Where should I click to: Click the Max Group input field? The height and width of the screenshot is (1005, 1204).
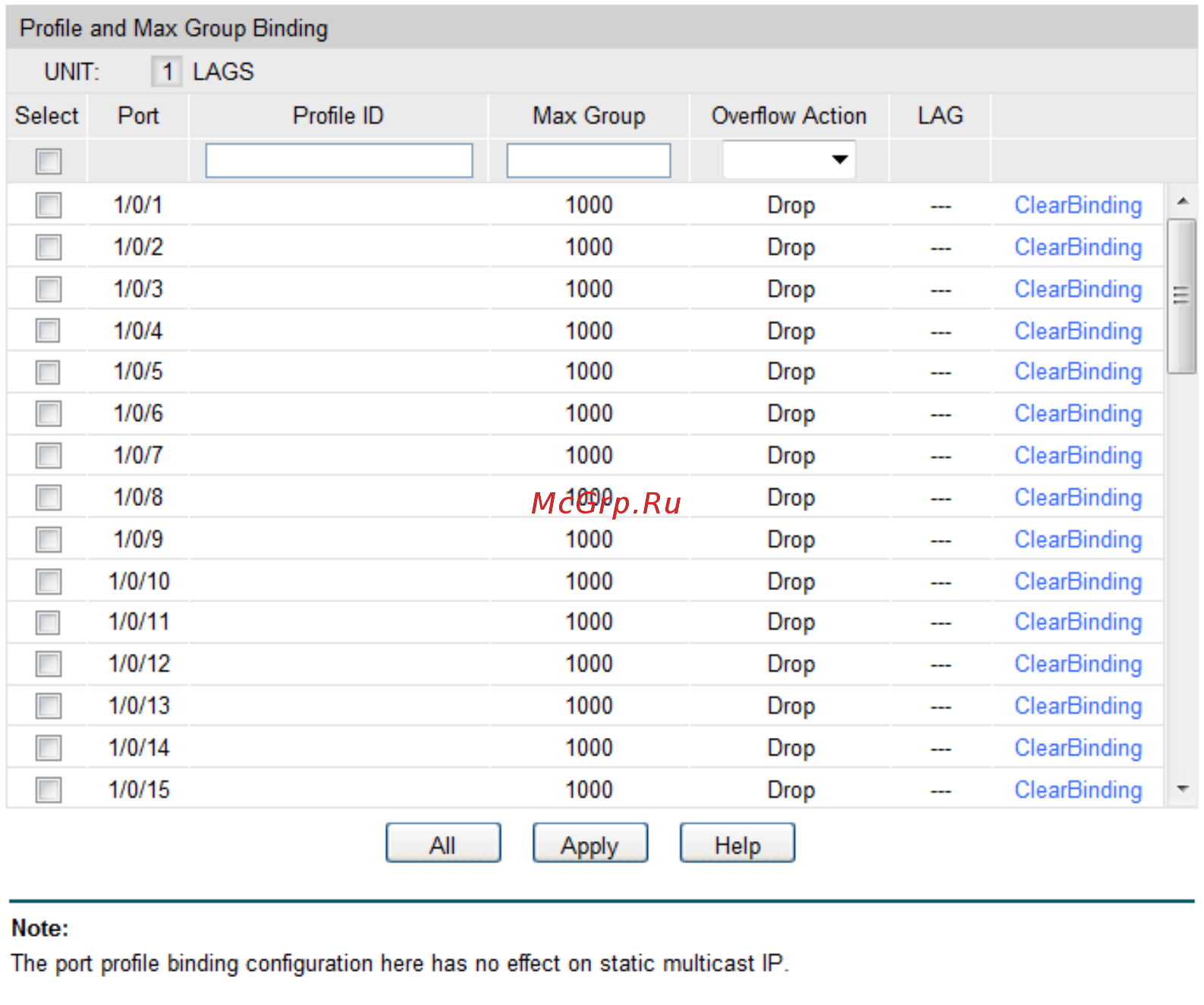pyautogui.click(x=589, y=161)
